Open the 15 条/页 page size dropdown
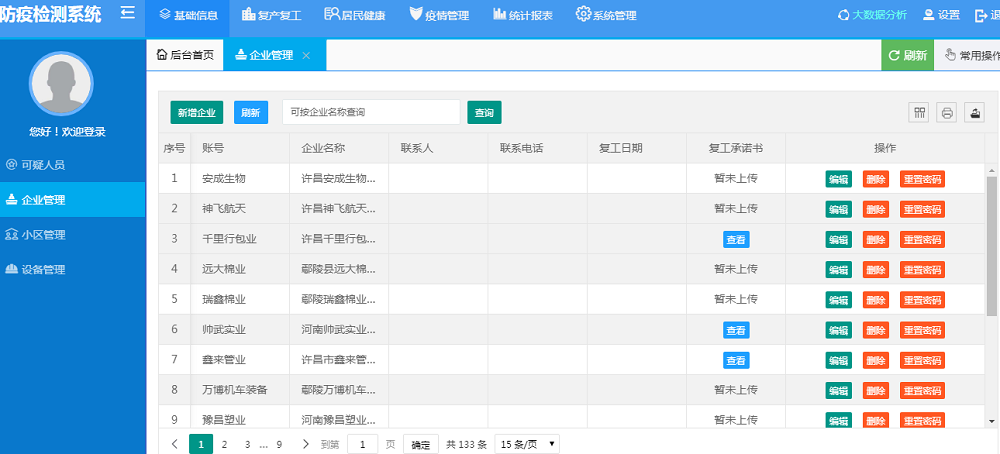1000x454 pixels. click(x=527, y=444)
